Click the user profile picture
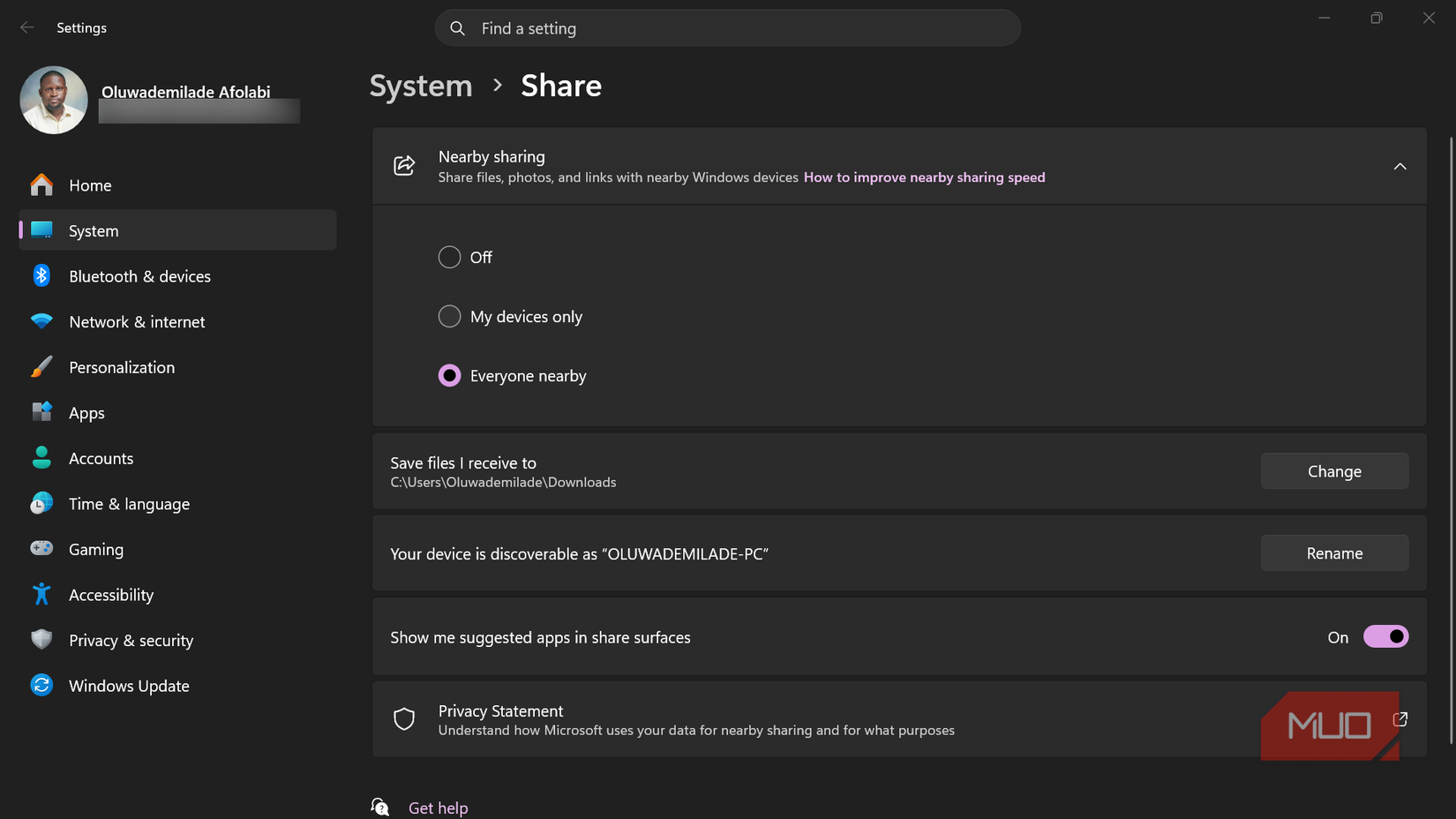The width and height of the screenshot is (1456, 819). (x=54, y=100)
